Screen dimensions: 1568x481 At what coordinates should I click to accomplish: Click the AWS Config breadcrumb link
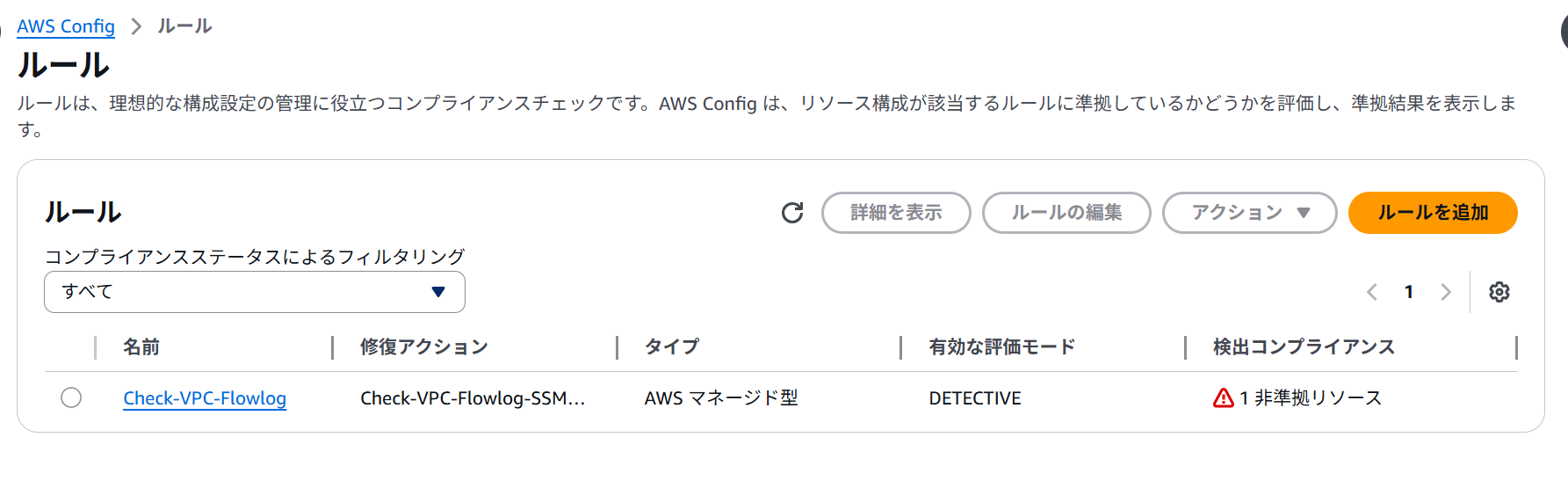(x=66, y=26)
